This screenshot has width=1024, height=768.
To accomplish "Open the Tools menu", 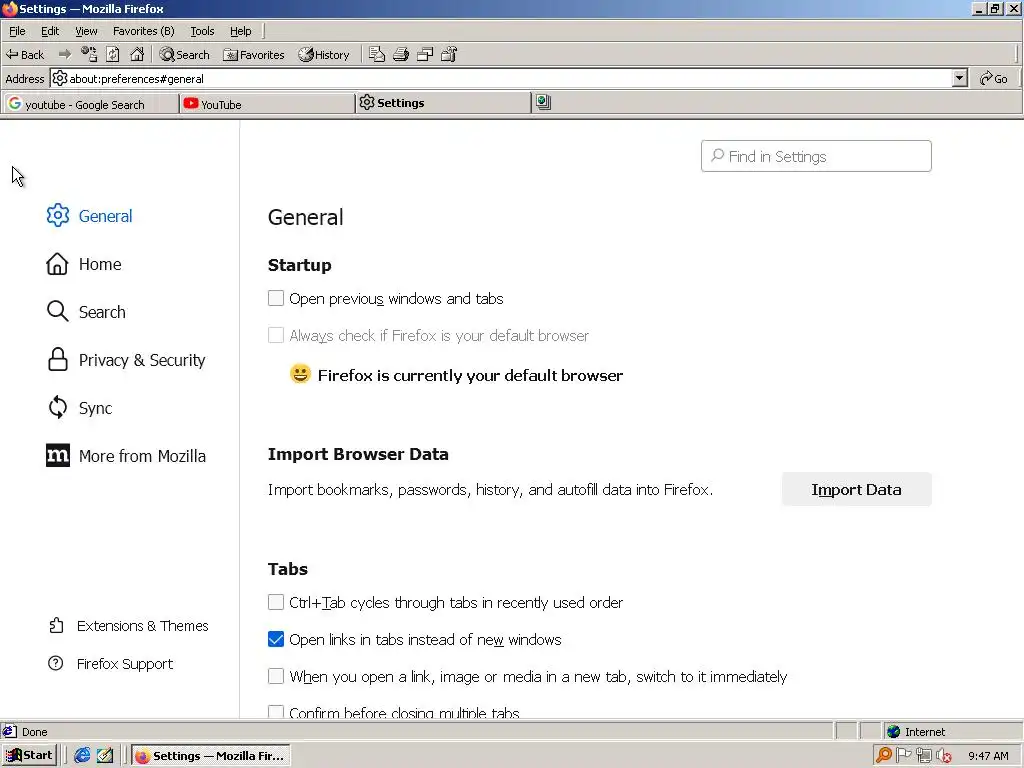I will 202,31.
